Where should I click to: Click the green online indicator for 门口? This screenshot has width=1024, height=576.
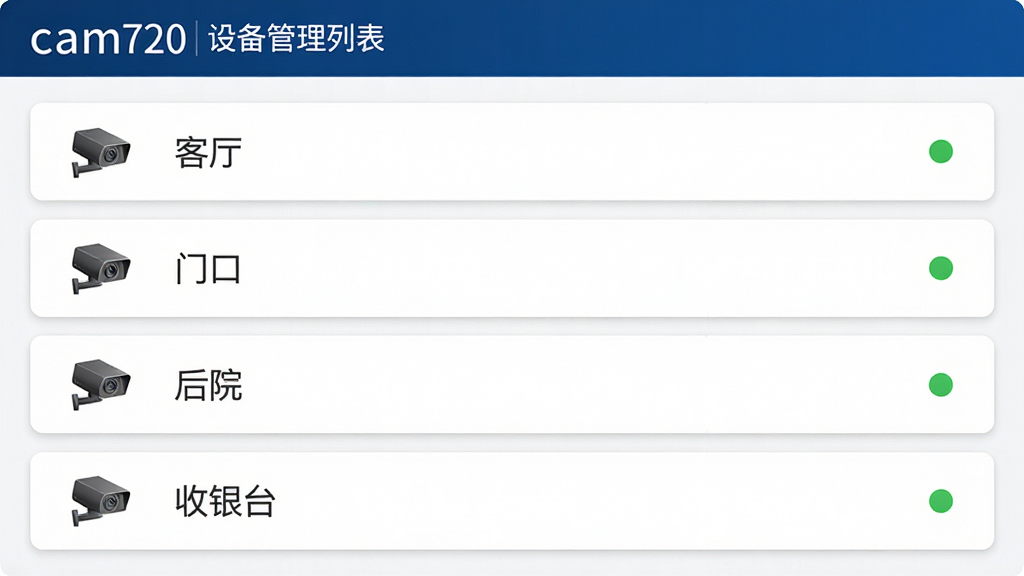click(940, 268)
